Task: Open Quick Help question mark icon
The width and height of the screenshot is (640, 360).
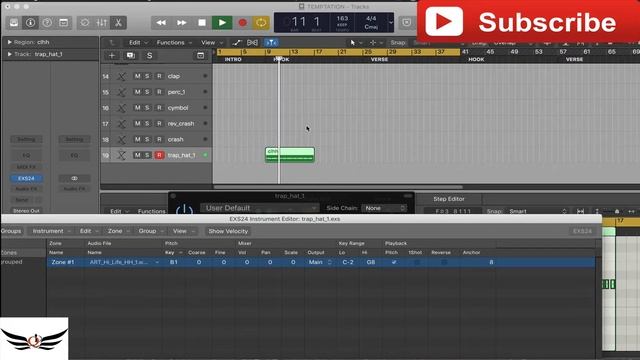Action: 47,23
